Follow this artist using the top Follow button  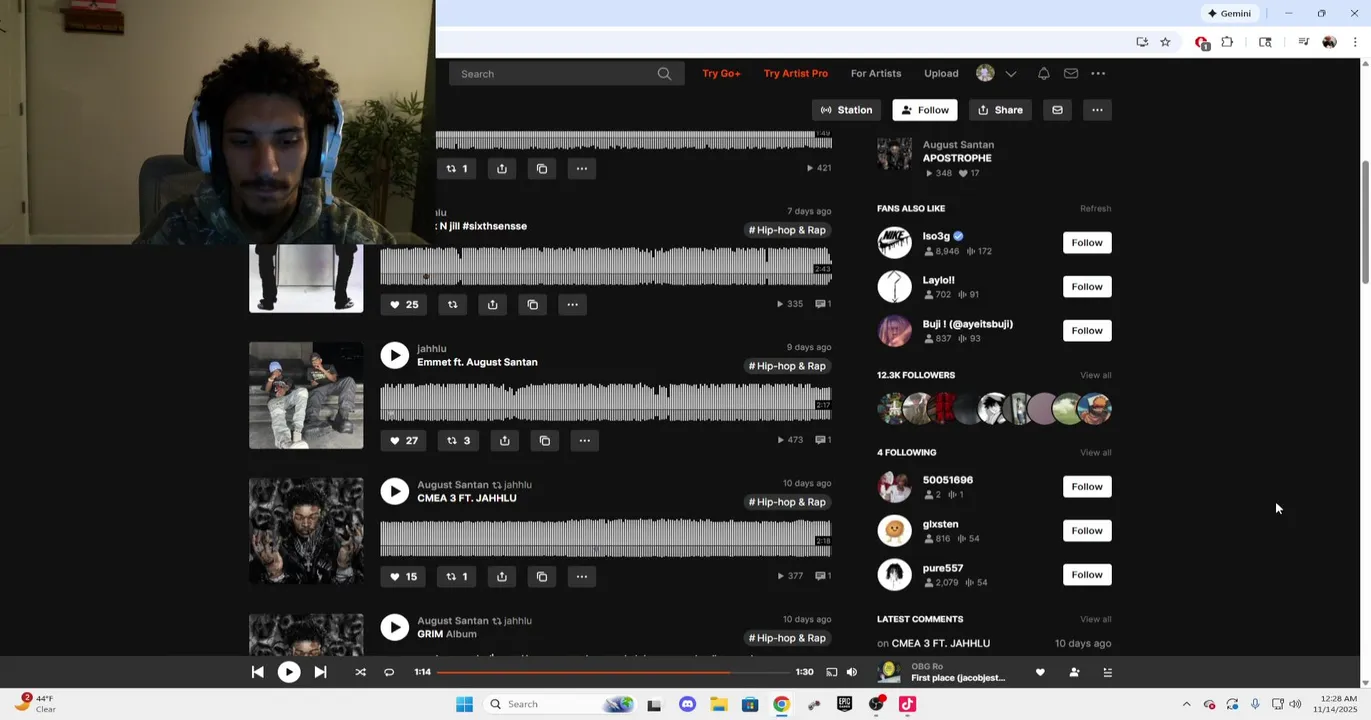tap(924, 110)
